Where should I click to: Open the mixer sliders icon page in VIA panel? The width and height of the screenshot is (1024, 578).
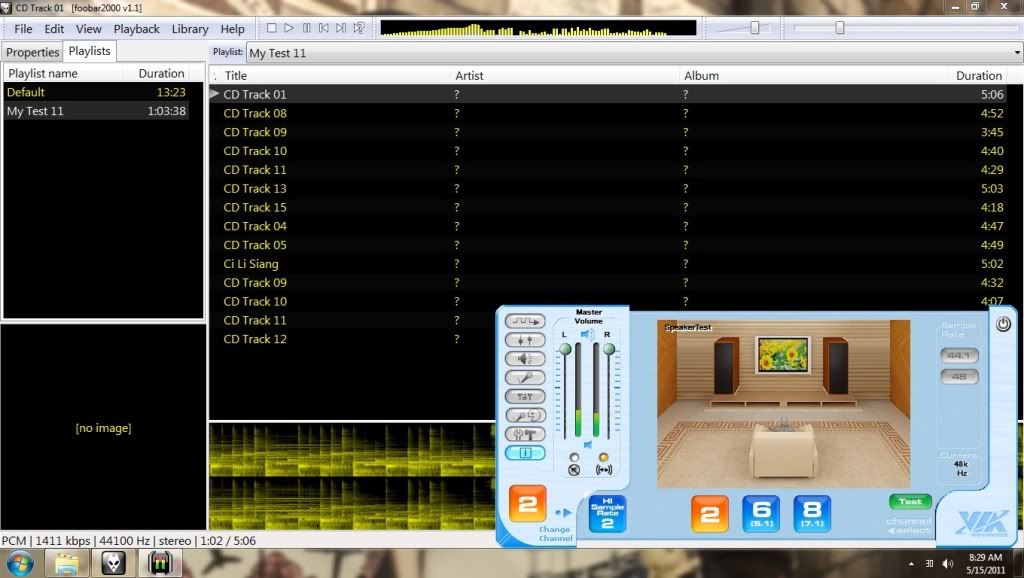click(525, 340)
